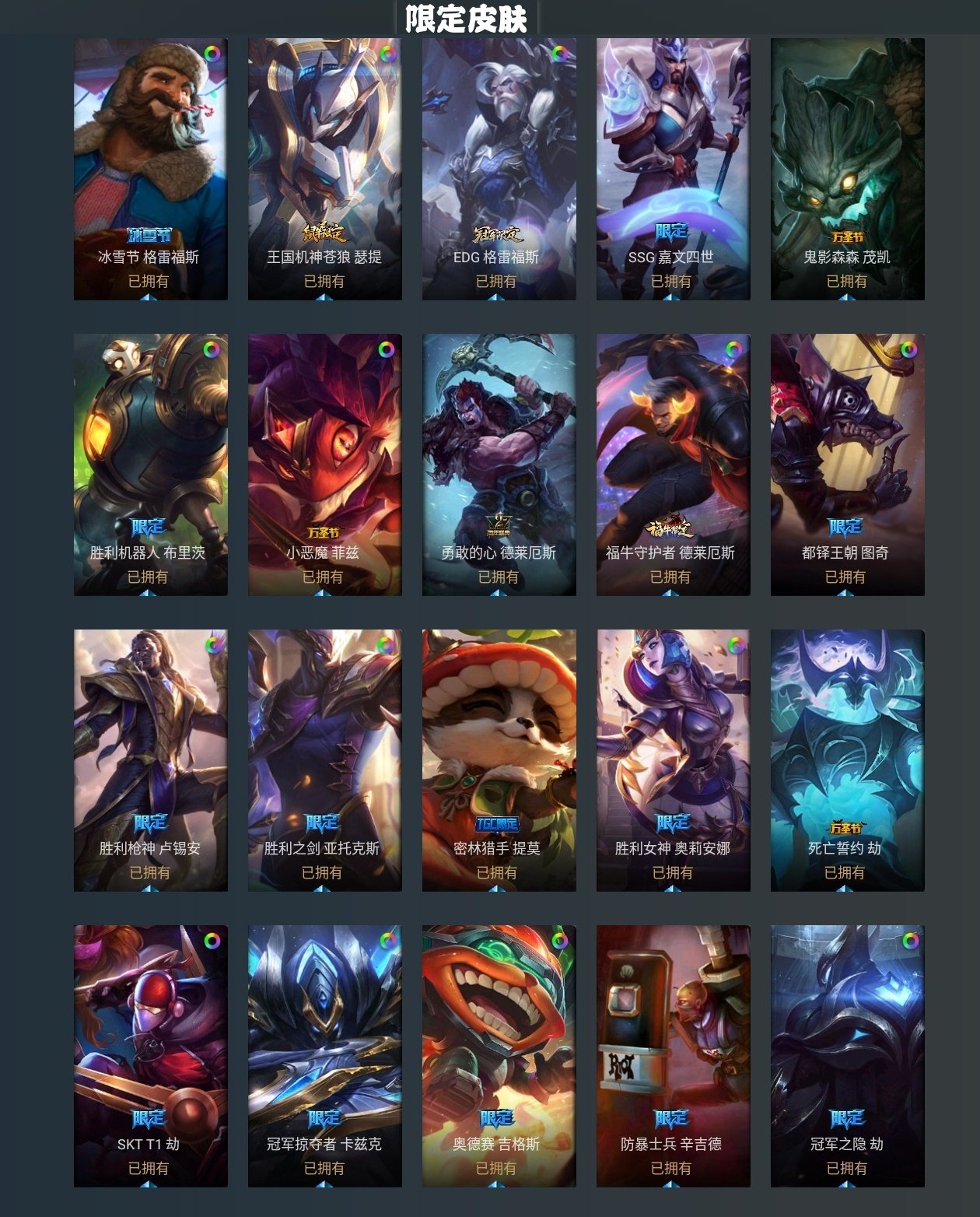980x1217 pixels.
Task: Open 勇敢的心 德莱厄斯 skin thumbnail
Action: tap(499, 465)
